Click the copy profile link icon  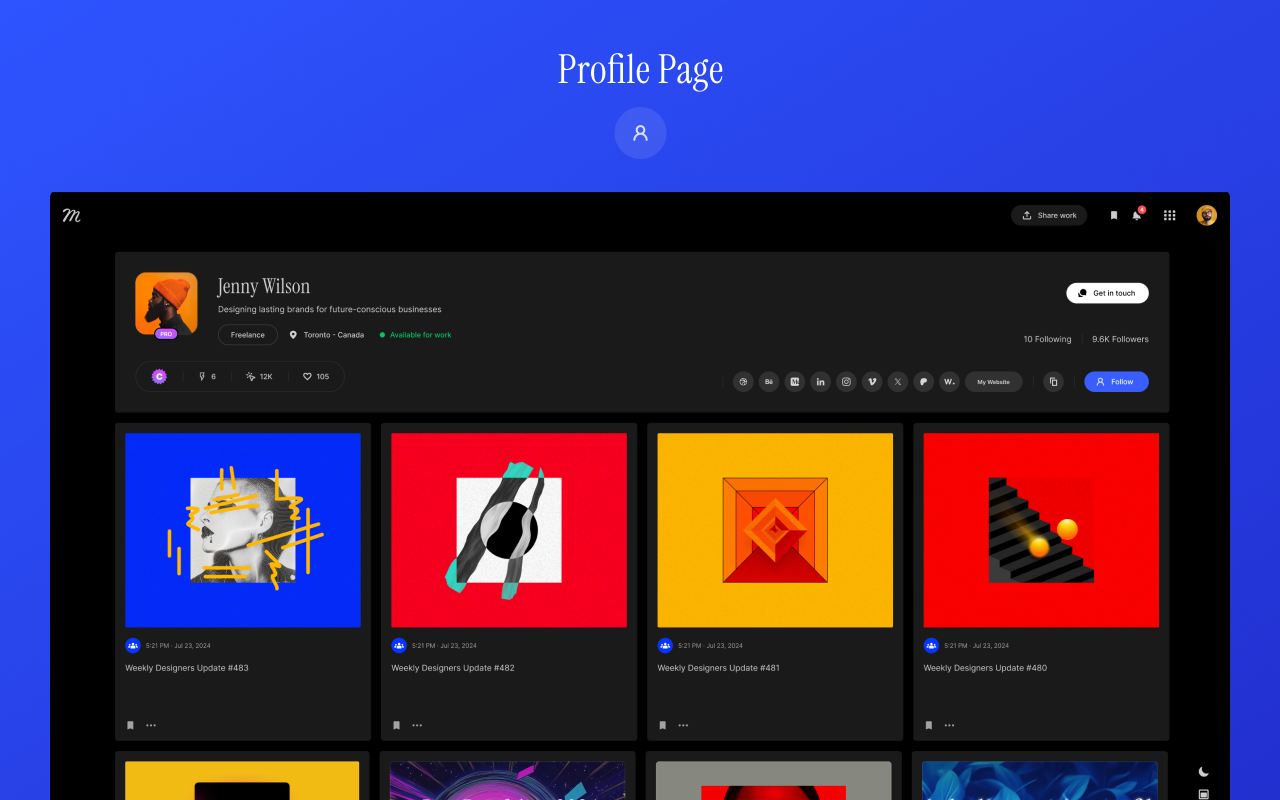[x=1053, y=381]
